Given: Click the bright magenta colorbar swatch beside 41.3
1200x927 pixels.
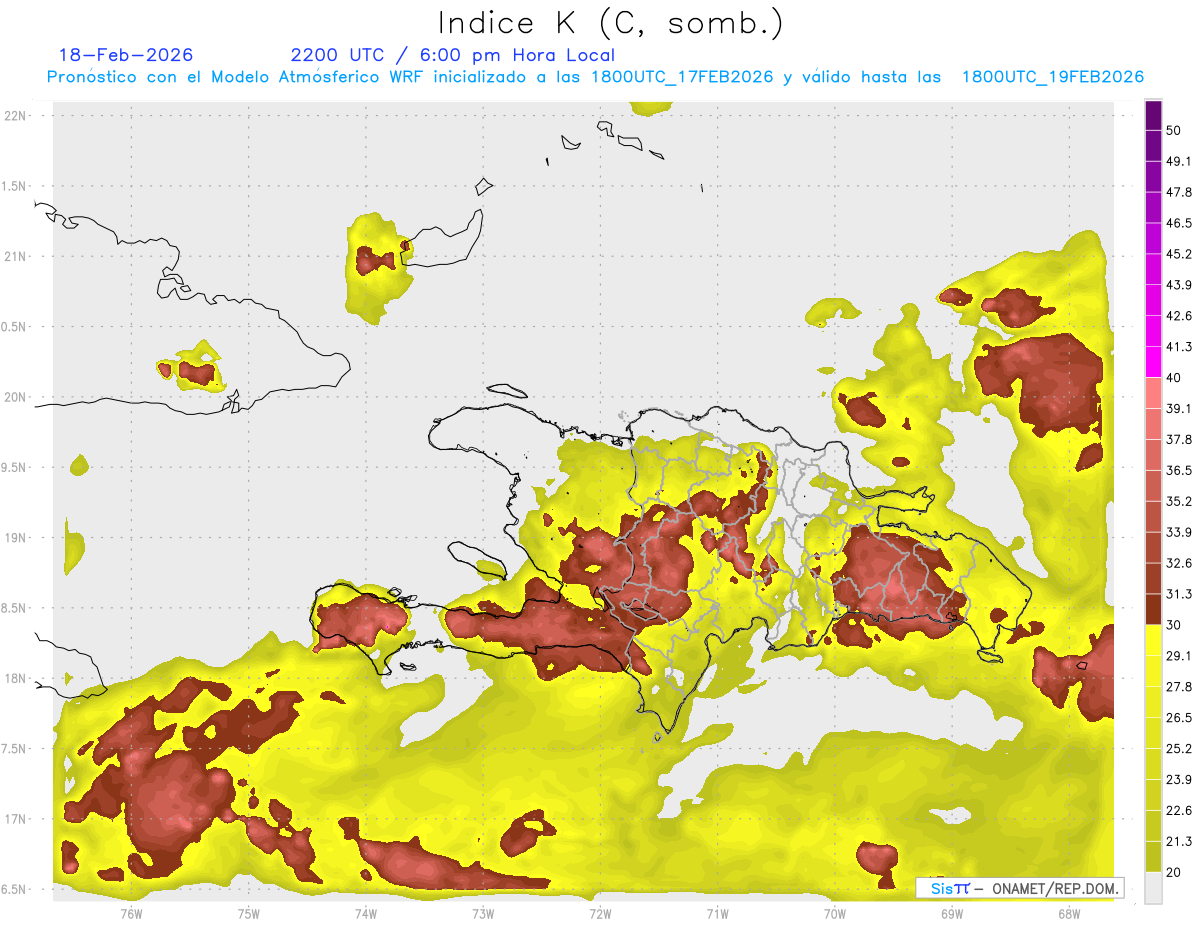Looking at the screenshot, I should click(1153, 362).
